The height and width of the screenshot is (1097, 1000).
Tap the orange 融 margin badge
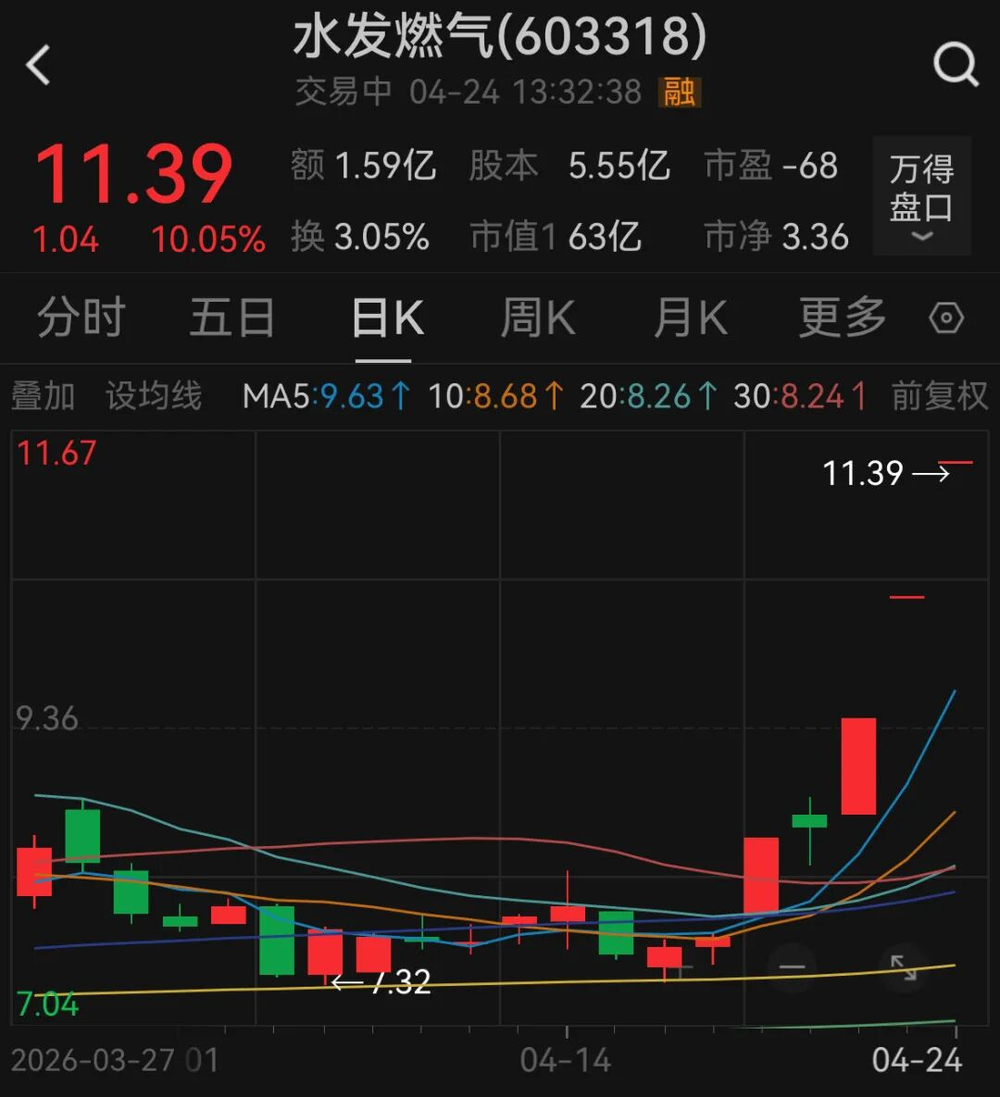point(680,93)
